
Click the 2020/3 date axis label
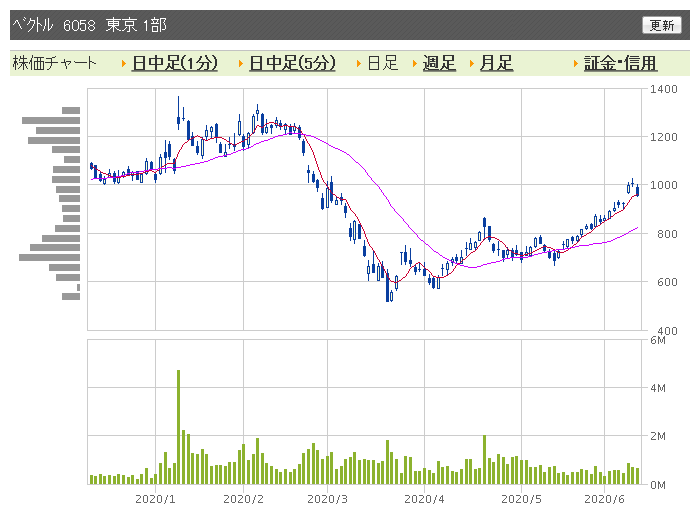327,499
